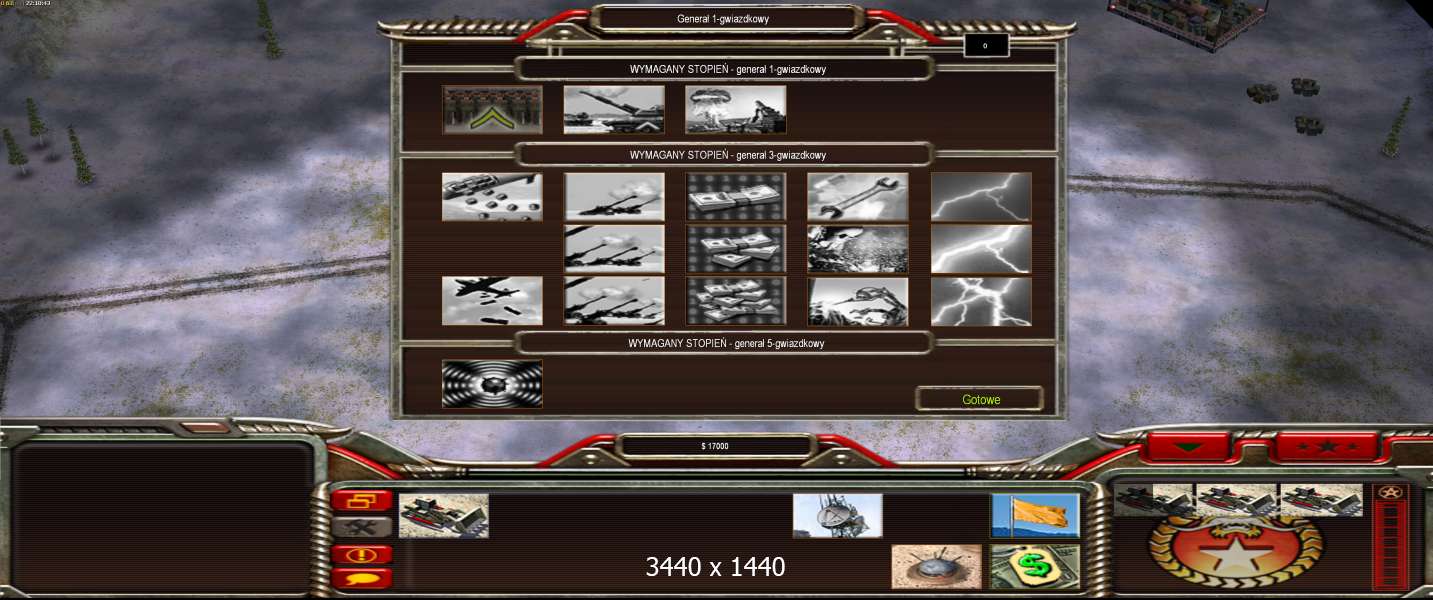Select the Red Guard Training chevron power
1433x600 pixels.
pyautogui.click(x=492, y=109)
